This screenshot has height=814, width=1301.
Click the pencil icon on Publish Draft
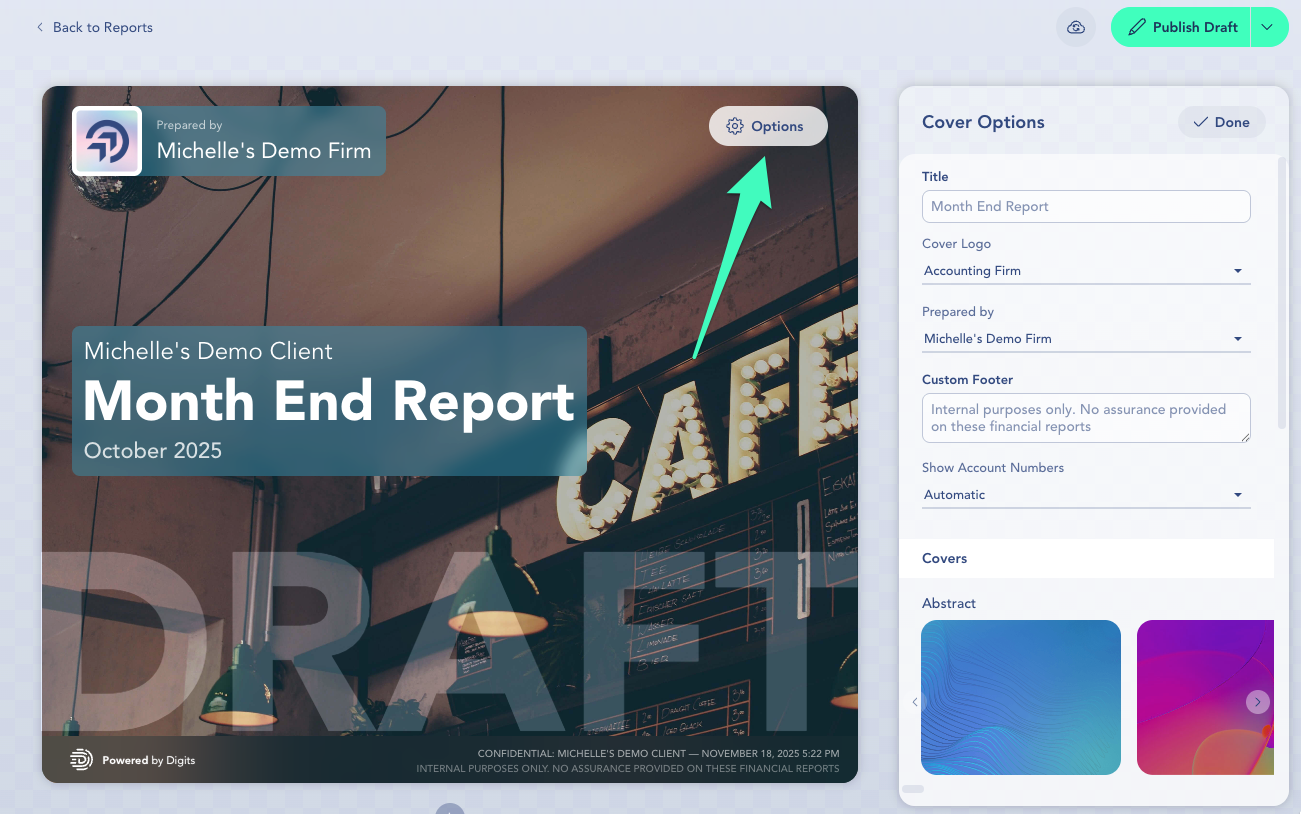(1136, 27)
